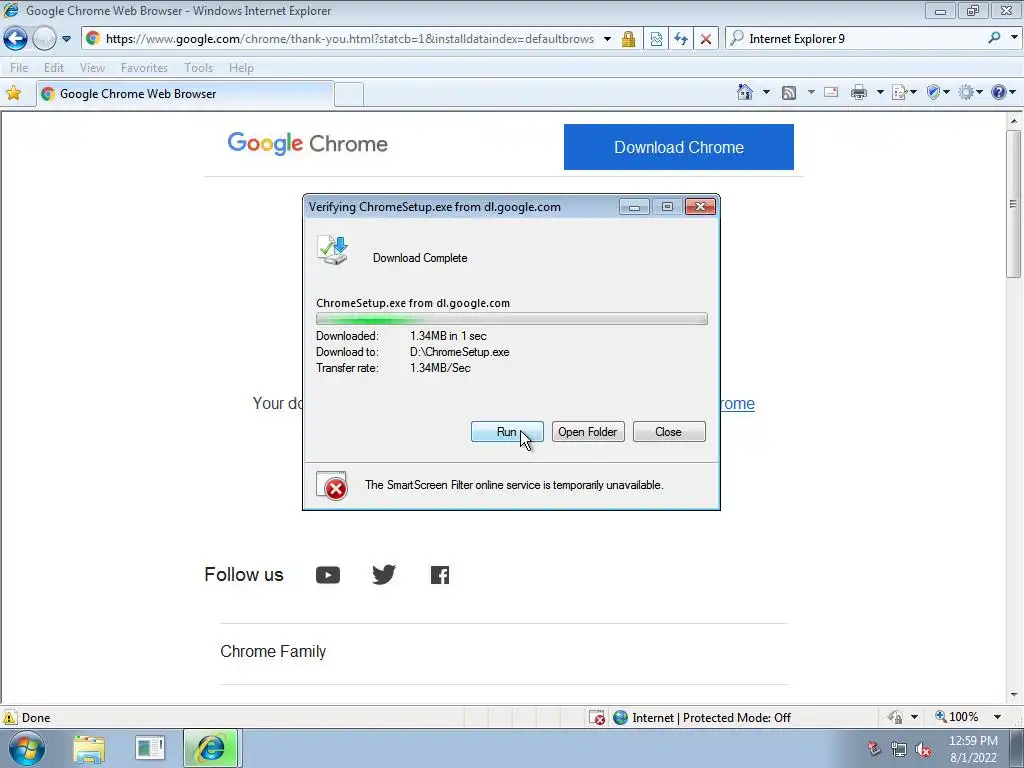Viewport: 1024px width, 768px height.
Task: Open the YouTube follow icon
Action: [328, 575]
